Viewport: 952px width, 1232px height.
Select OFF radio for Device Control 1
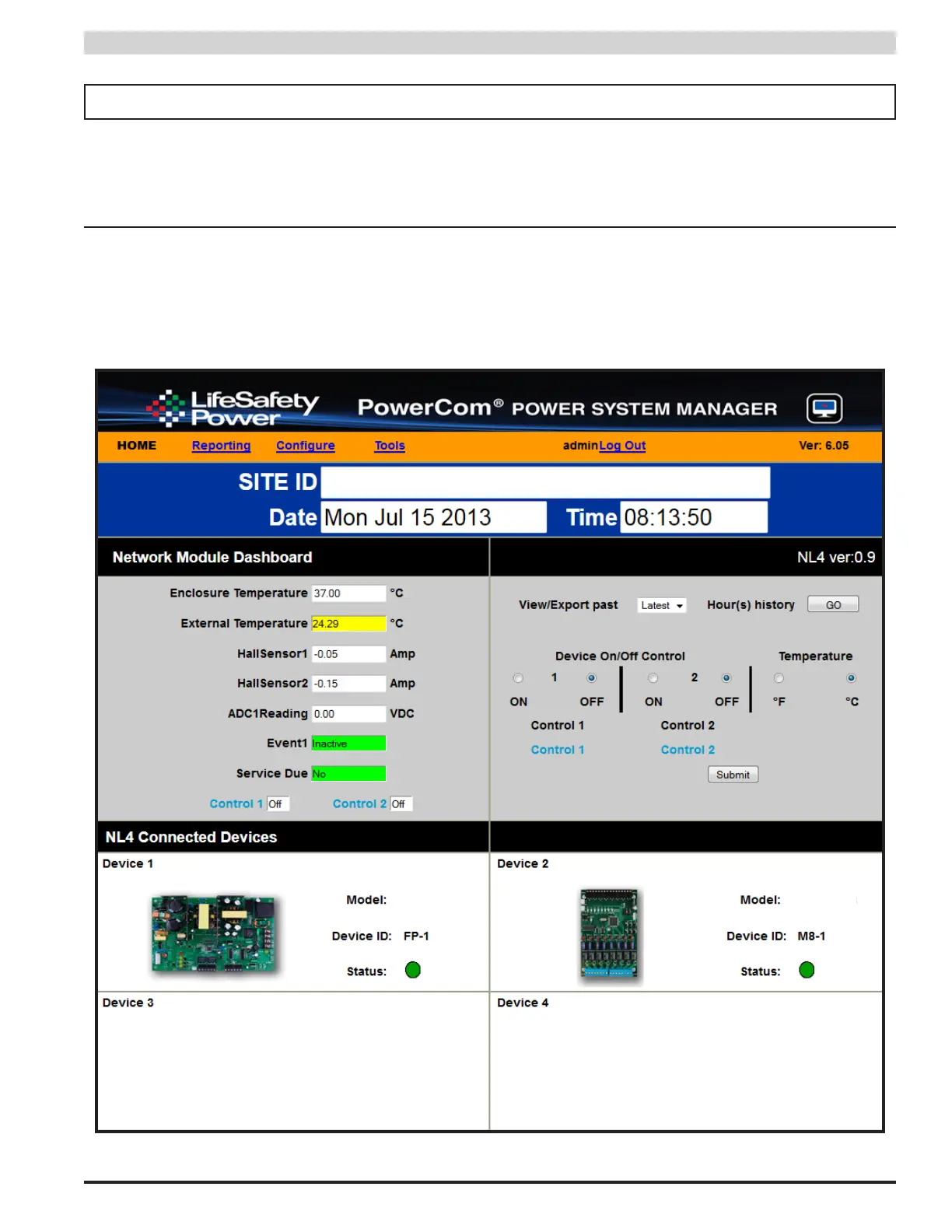point(591,678)
